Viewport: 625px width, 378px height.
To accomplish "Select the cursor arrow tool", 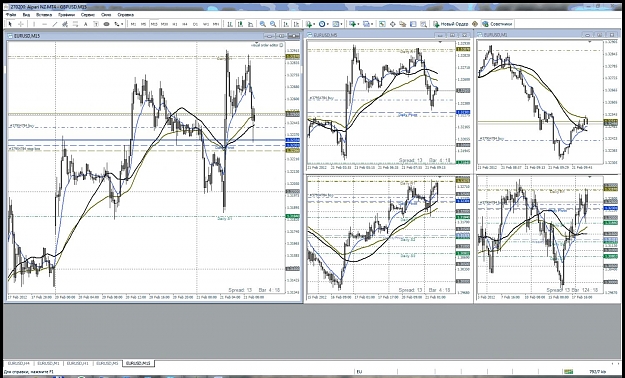I will tap(10, 24).
